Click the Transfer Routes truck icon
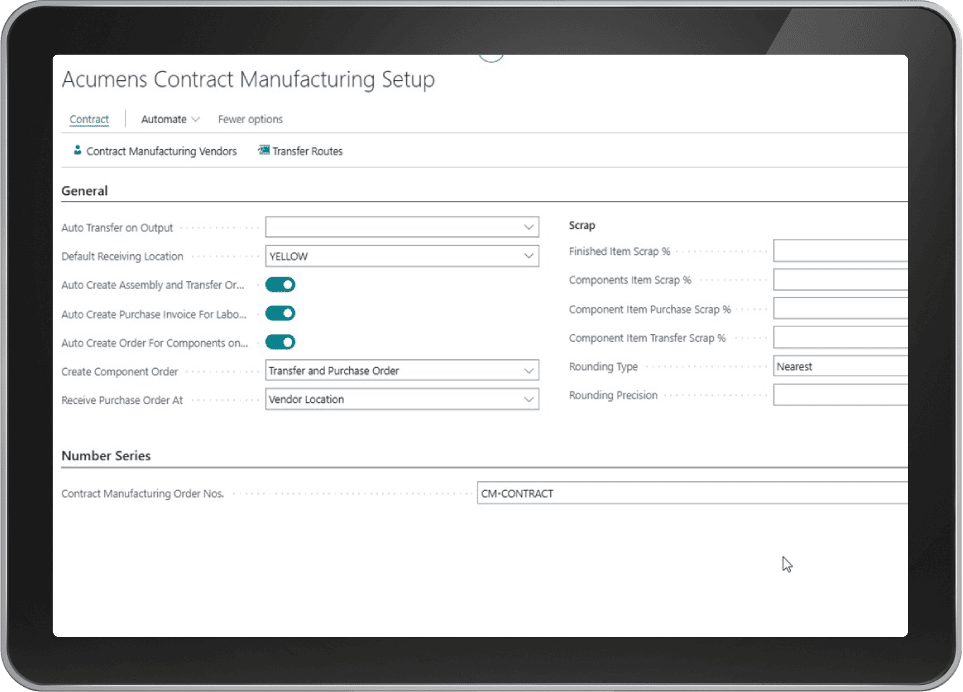This screenshot has height=692, width=963. [263, 150]
